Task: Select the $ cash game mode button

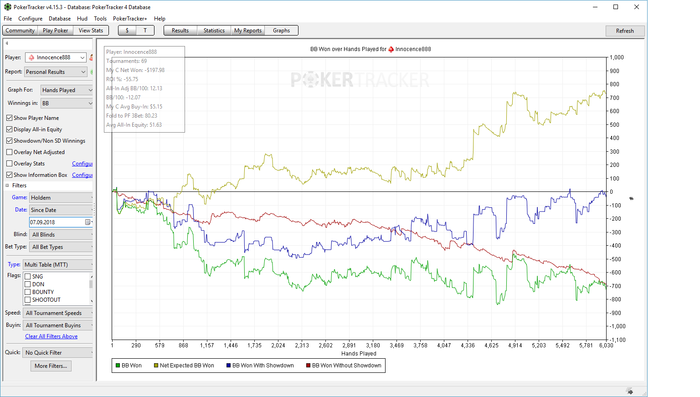Action: coord(127,30)
